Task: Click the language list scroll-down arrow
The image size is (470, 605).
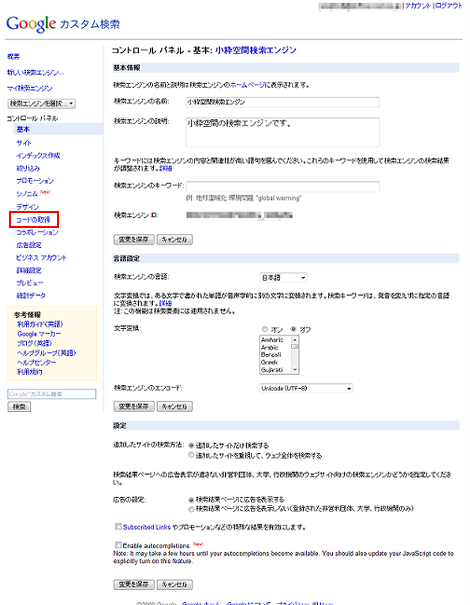Action: (x=295, y=370)
